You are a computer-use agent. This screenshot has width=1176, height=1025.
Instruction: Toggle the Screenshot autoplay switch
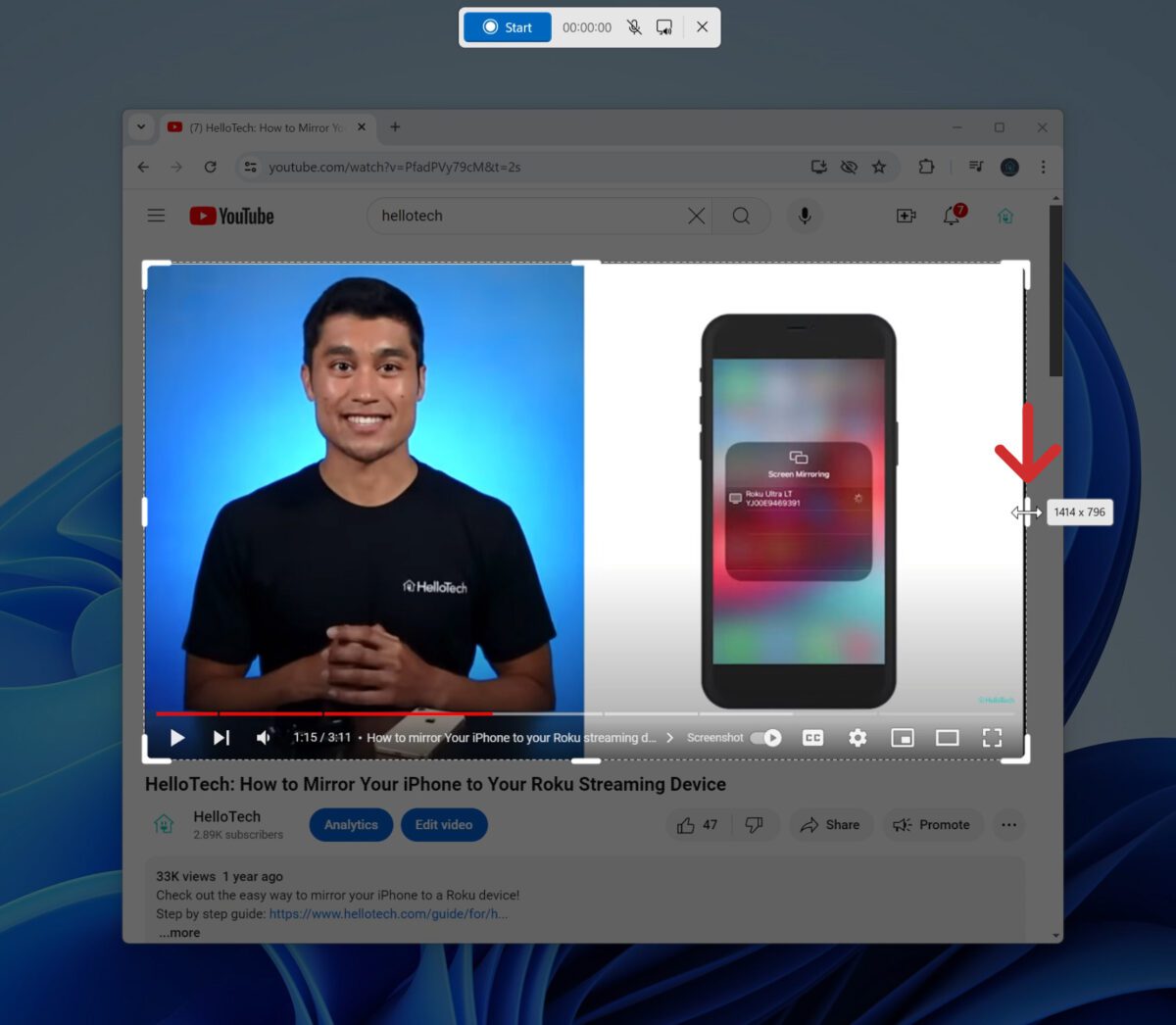click(765, 738)
